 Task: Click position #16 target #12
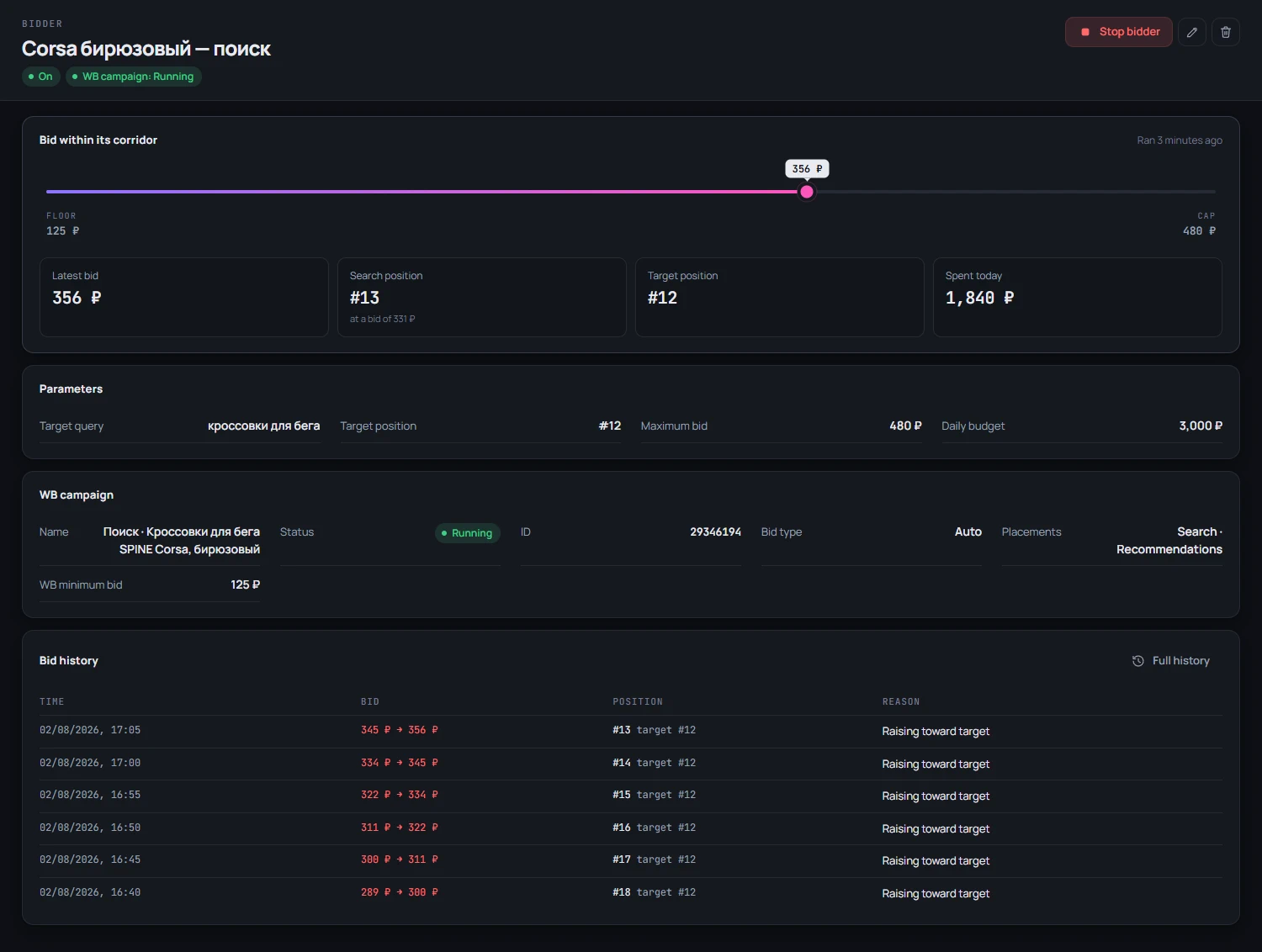pyautogui.click(x=655, y=828)
